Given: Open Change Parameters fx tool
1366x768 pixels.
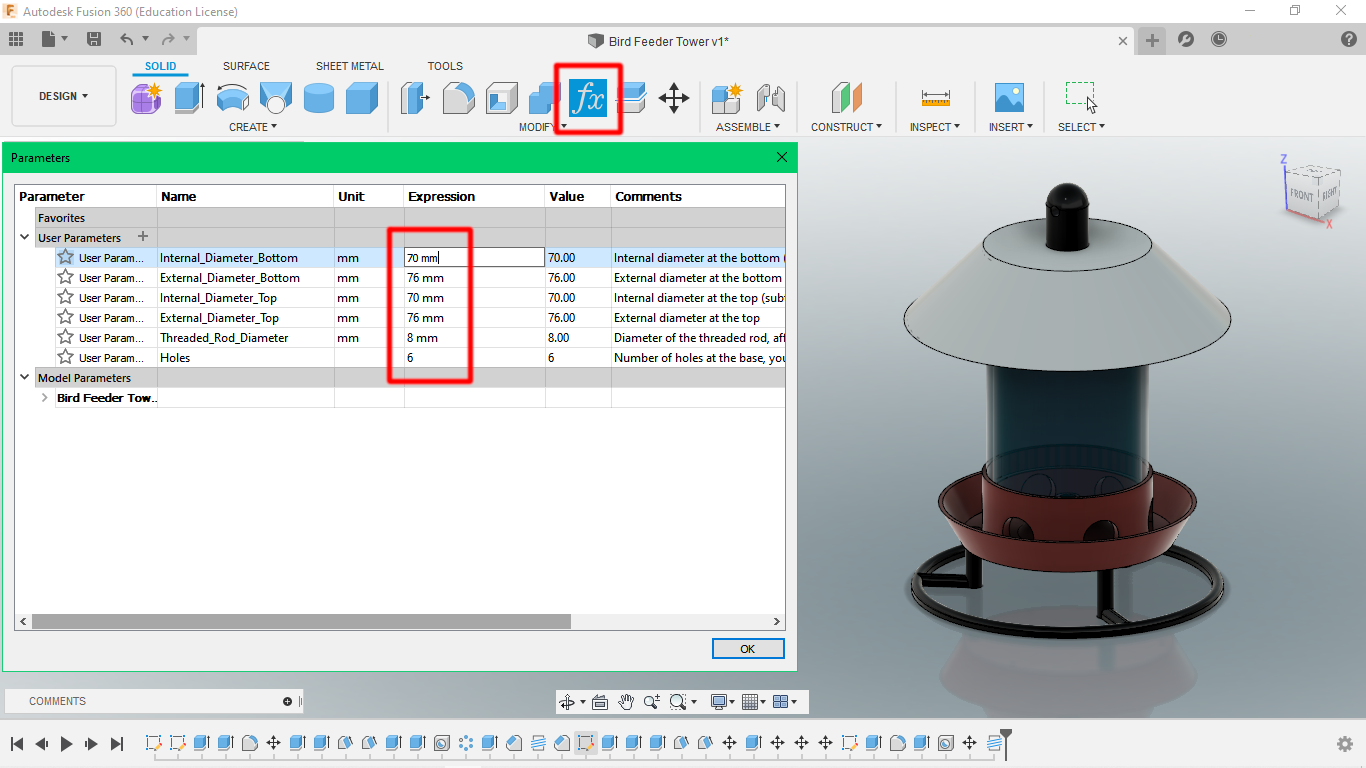Looking at the screenshot, I should pos(588,98).
